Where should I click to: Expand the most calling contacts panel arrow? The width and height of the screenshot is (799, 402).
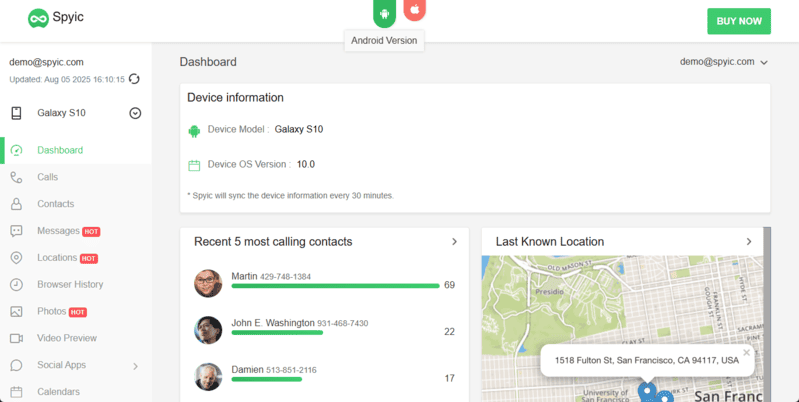(x=454, y=241)
